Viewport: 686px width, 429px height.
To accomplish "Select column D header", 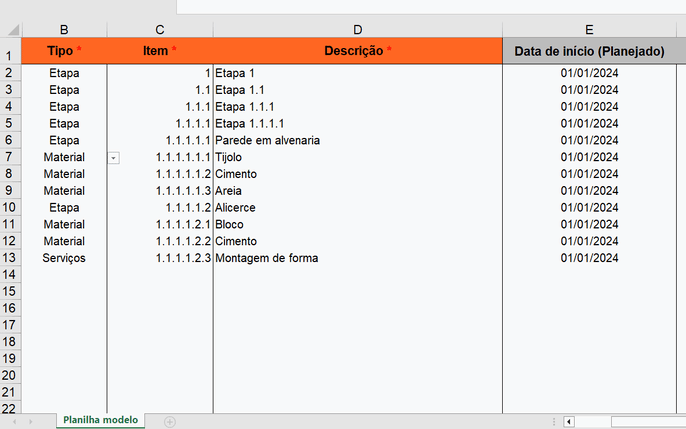I will point(357,30).
